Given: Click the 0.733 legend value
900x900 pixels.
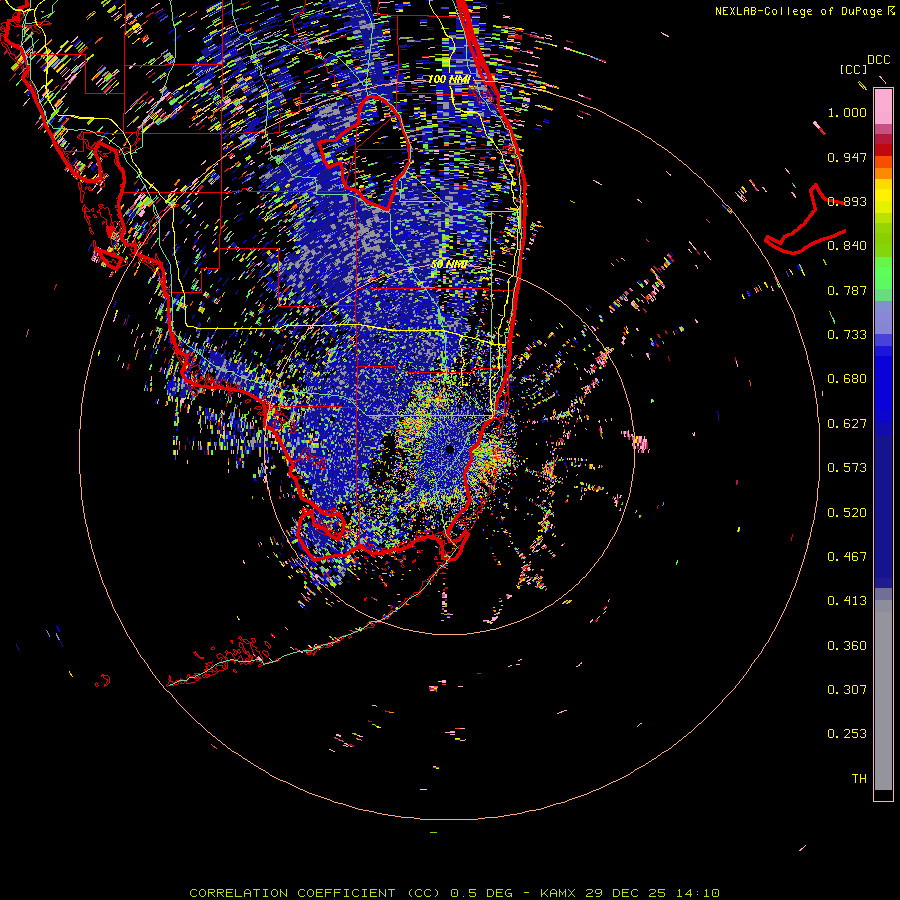Looking at the screenshot, I should (x=847, y=335).
